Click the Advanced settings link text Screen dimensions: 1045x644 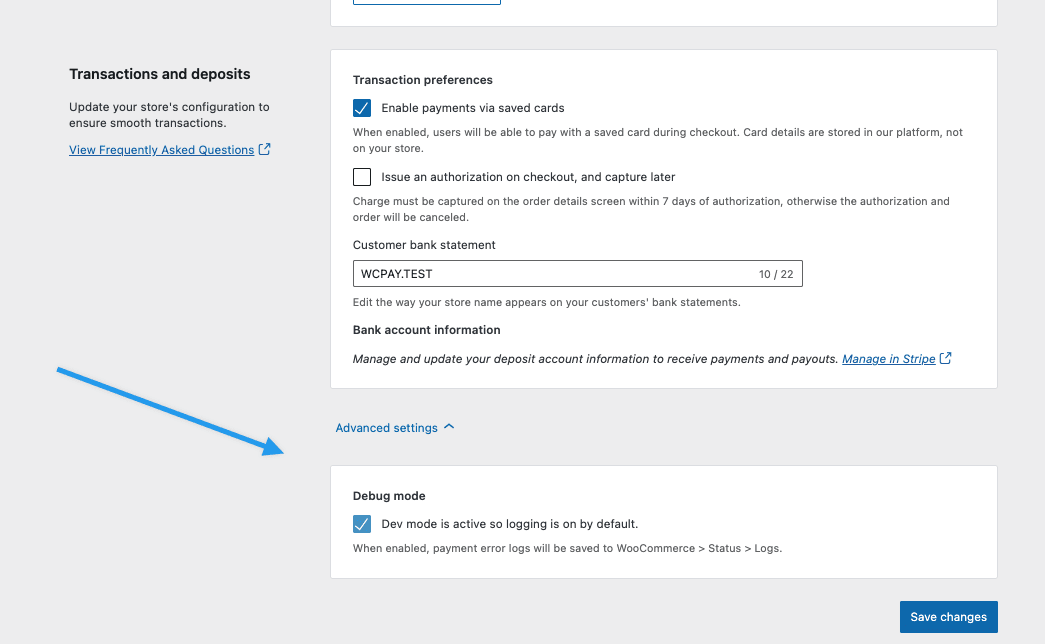pos(387,427)
